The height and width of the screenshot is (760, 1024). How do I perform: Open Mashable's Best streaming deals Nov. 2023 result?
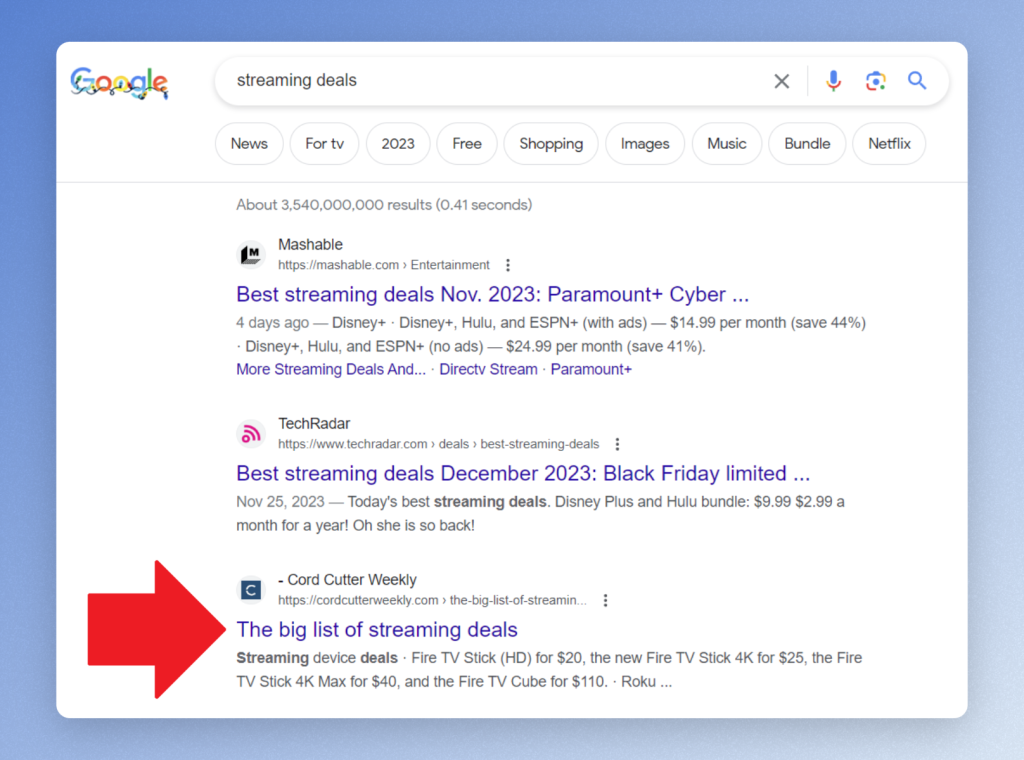(x=492, y=295)
